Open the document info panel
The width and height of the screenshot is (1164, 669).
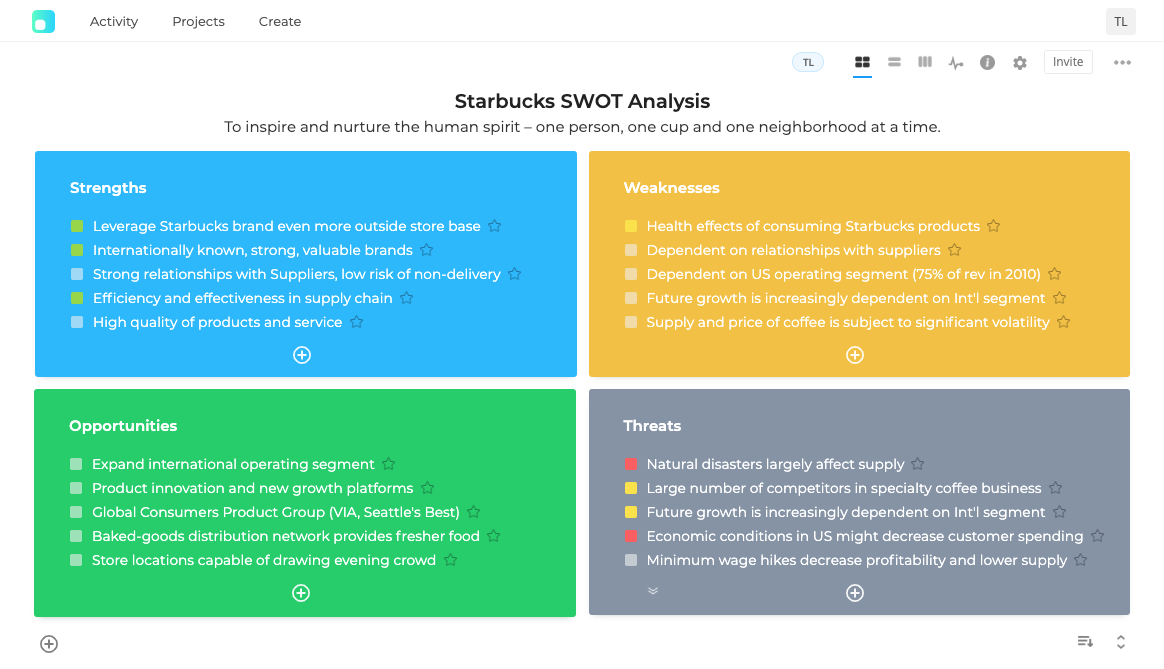point(987,61)
